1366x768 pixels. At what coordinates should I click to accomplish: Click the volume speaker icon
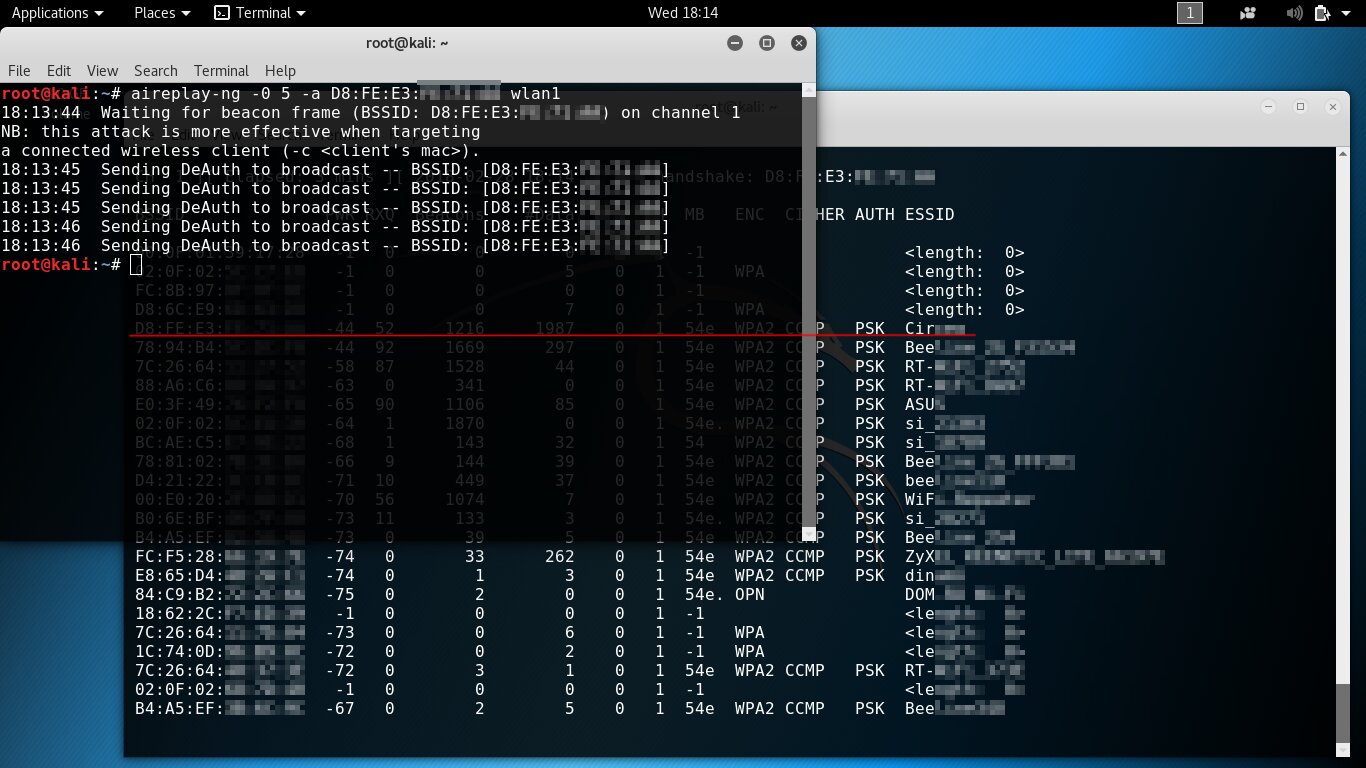[x=1294, y=13]
